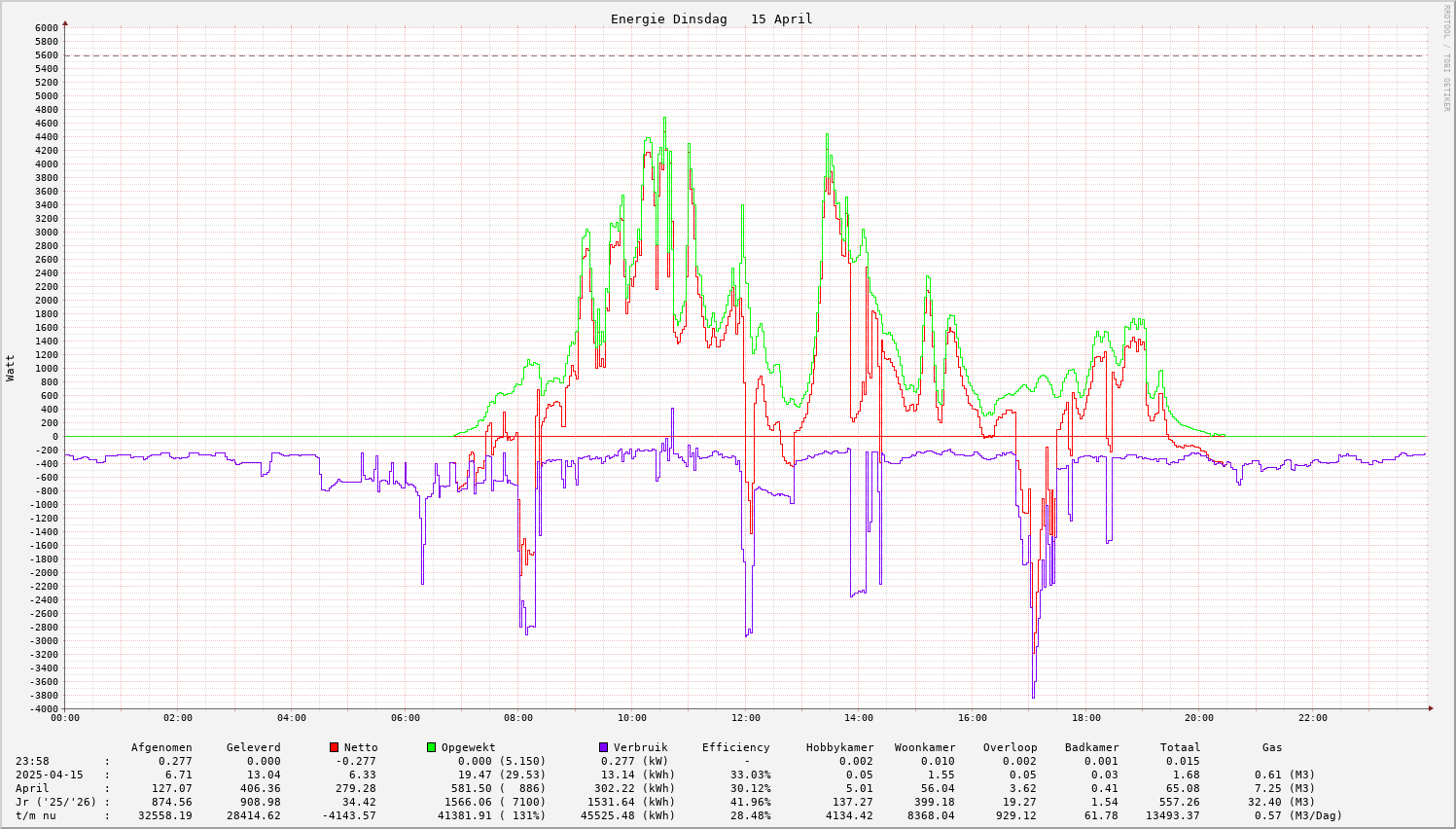Click the 5600 value on the y-axis
The width and height of the screenshot is (1456, 829).
pos(47,55)
